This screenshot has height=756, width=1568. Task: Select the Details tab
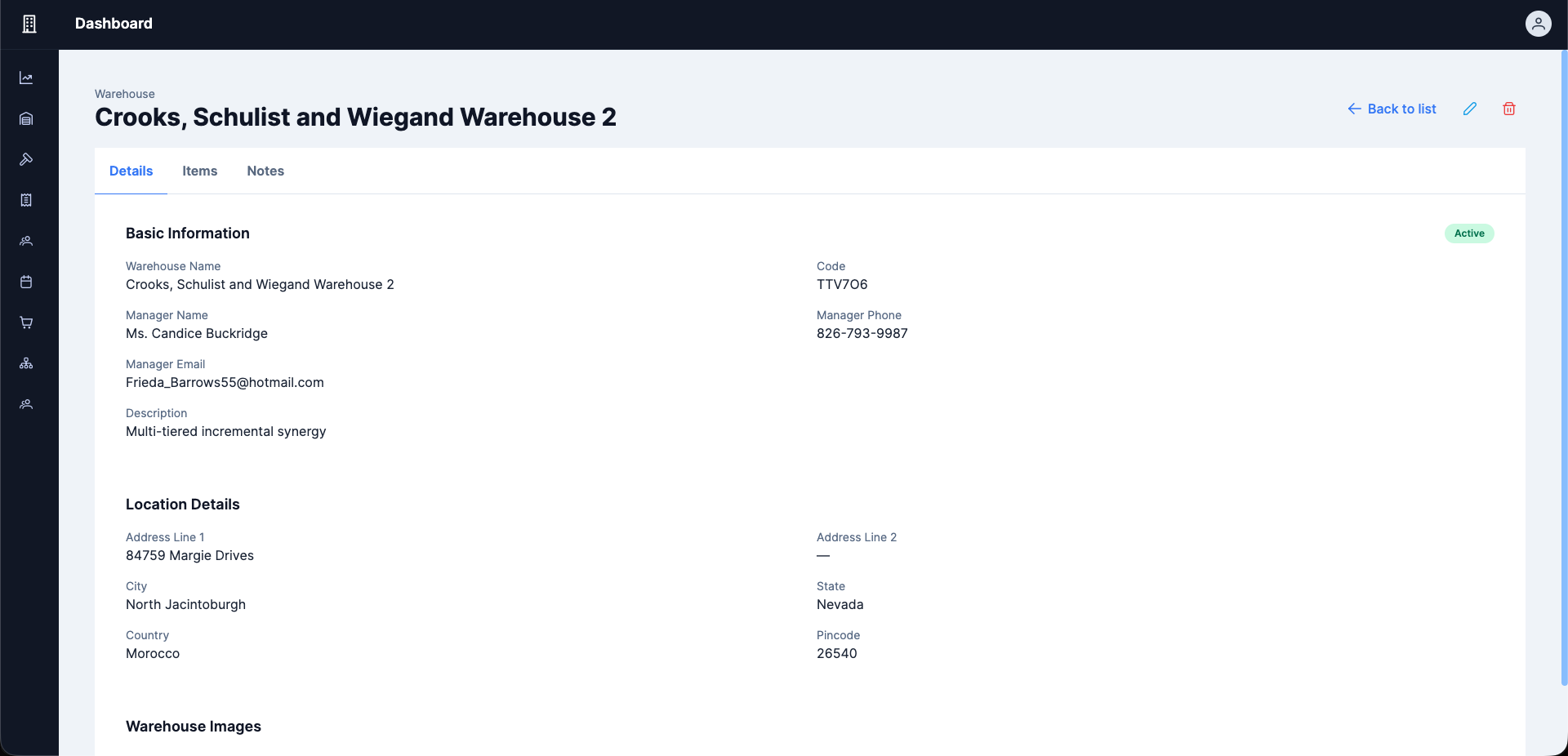(x=131, y=171)
